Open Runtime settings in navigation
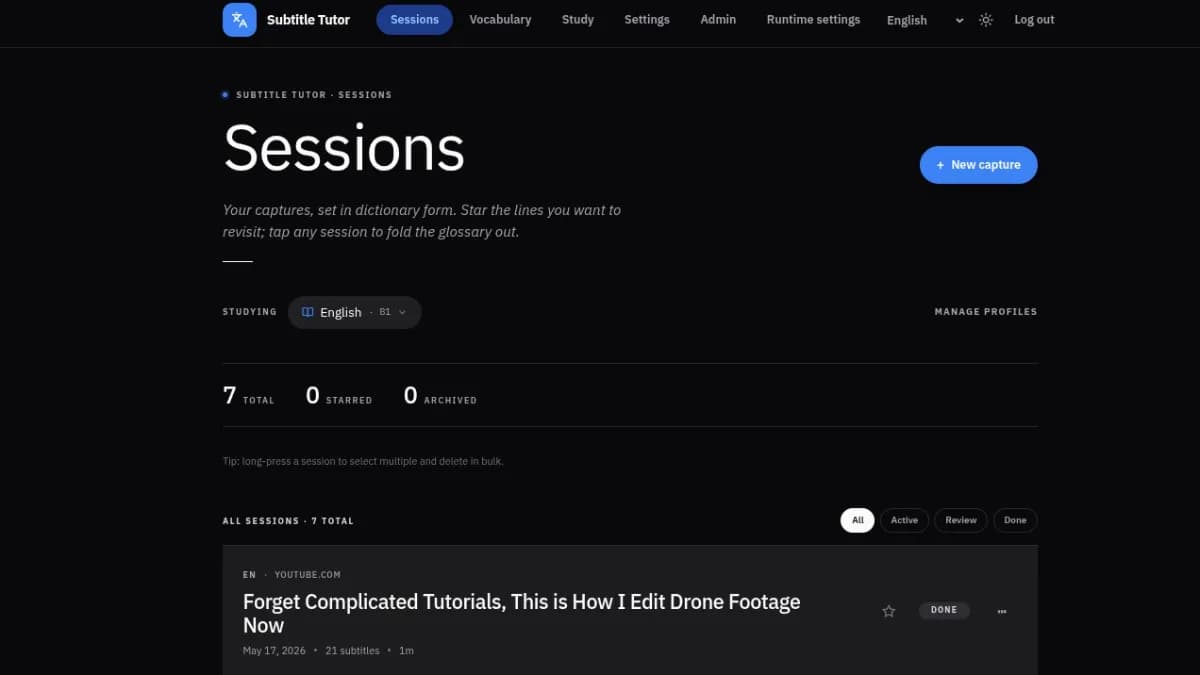Viewport: 1200px width, 675px height. [813, 19]
